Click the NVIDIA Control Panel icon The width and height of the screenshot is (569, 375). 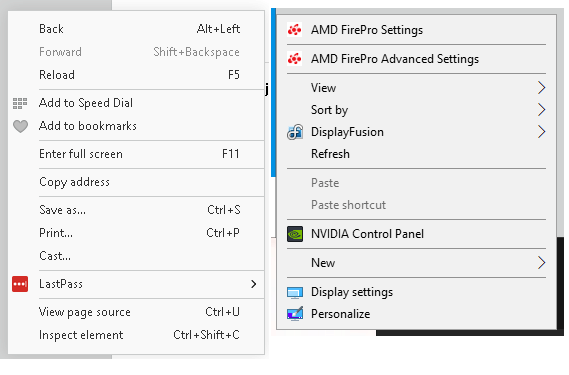[295, 234]
